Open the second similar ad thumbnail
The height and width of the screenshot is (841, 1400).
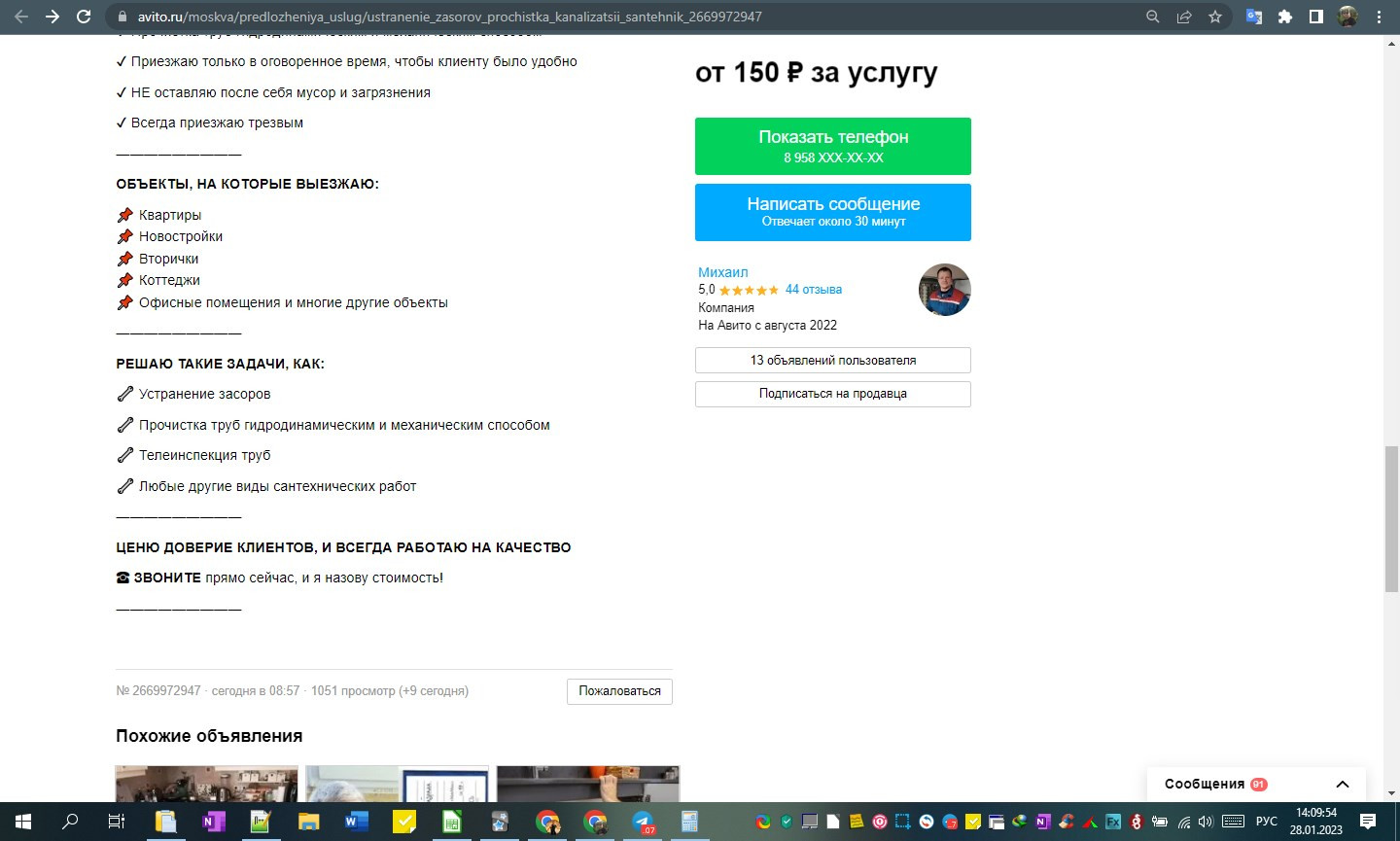tap(398, 784)
